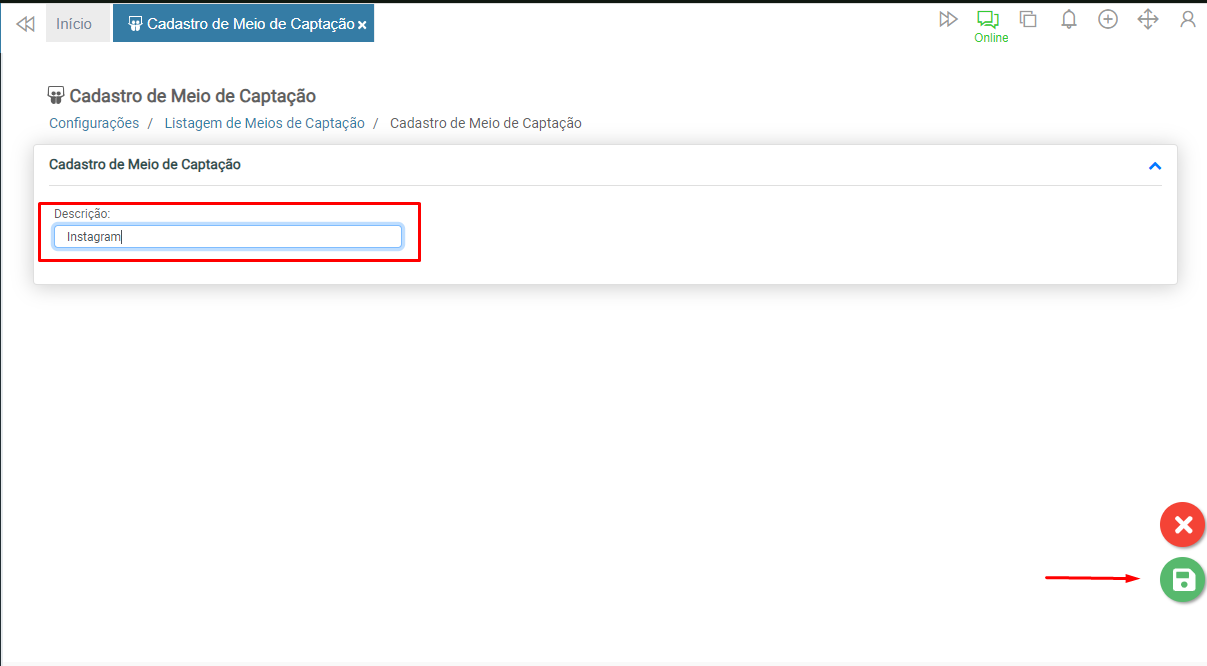Image resolution: width=1207 pixels, height=666 pixels.
Task: Click the four-way move arrows icon
Action: click(x=1148, y=19)
